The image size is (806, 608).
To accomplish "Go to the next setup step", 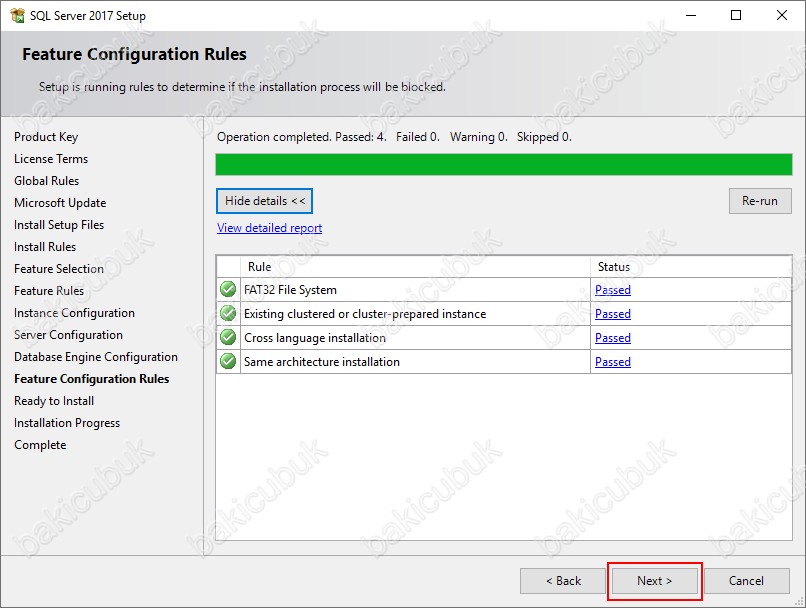I will (x=654, y=581).
